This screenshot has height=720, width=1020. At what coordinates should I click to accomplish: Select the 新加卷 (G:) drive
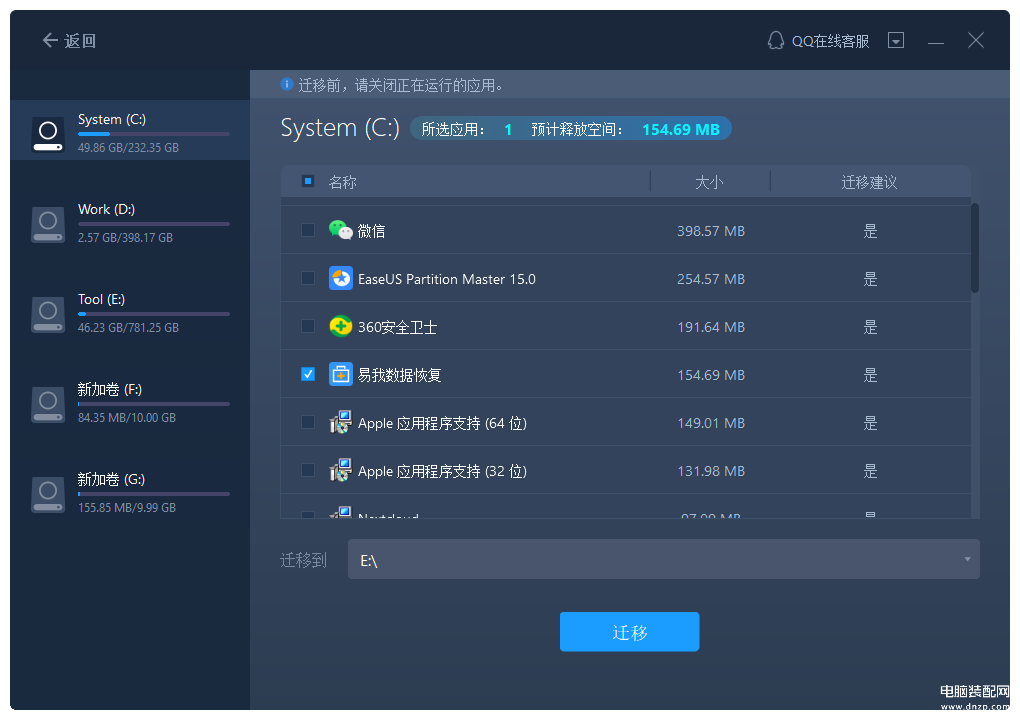coord(130,493)
